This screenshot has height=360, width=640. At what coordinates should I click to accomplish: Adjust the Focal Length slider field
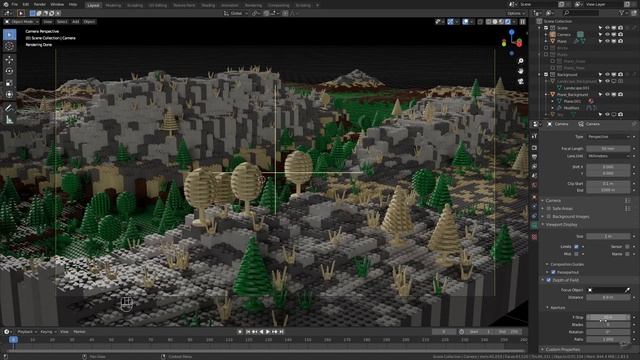click(x=608, y=149)
